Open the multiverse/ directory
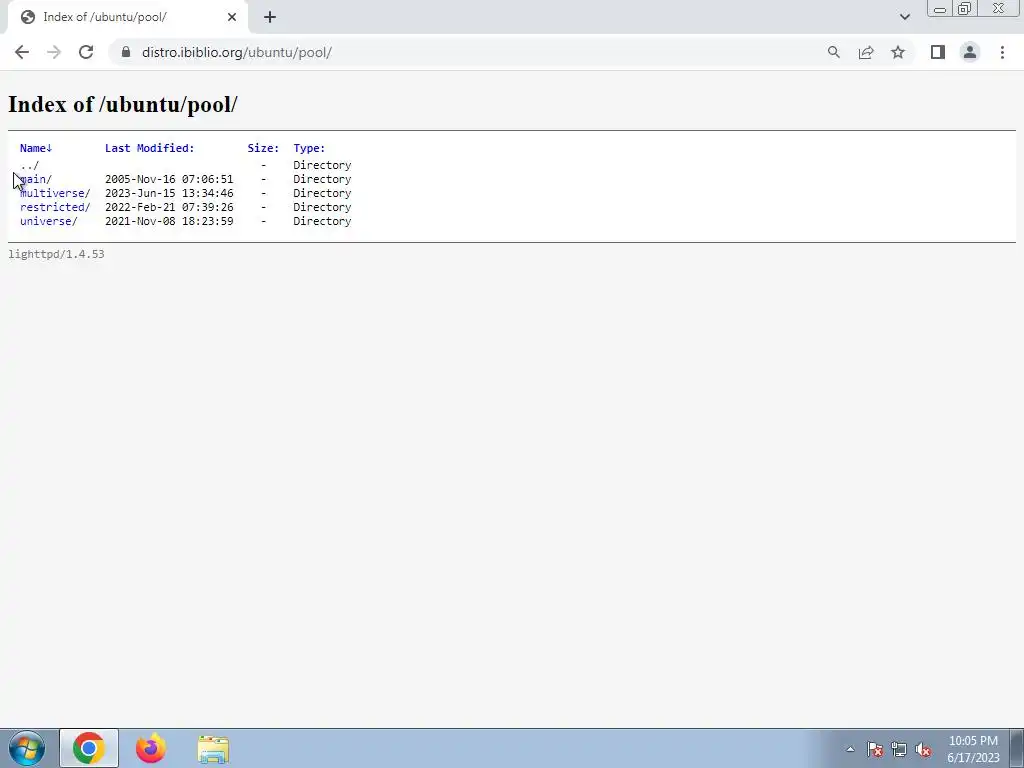 pyautogui.click(x=55, y=193)
